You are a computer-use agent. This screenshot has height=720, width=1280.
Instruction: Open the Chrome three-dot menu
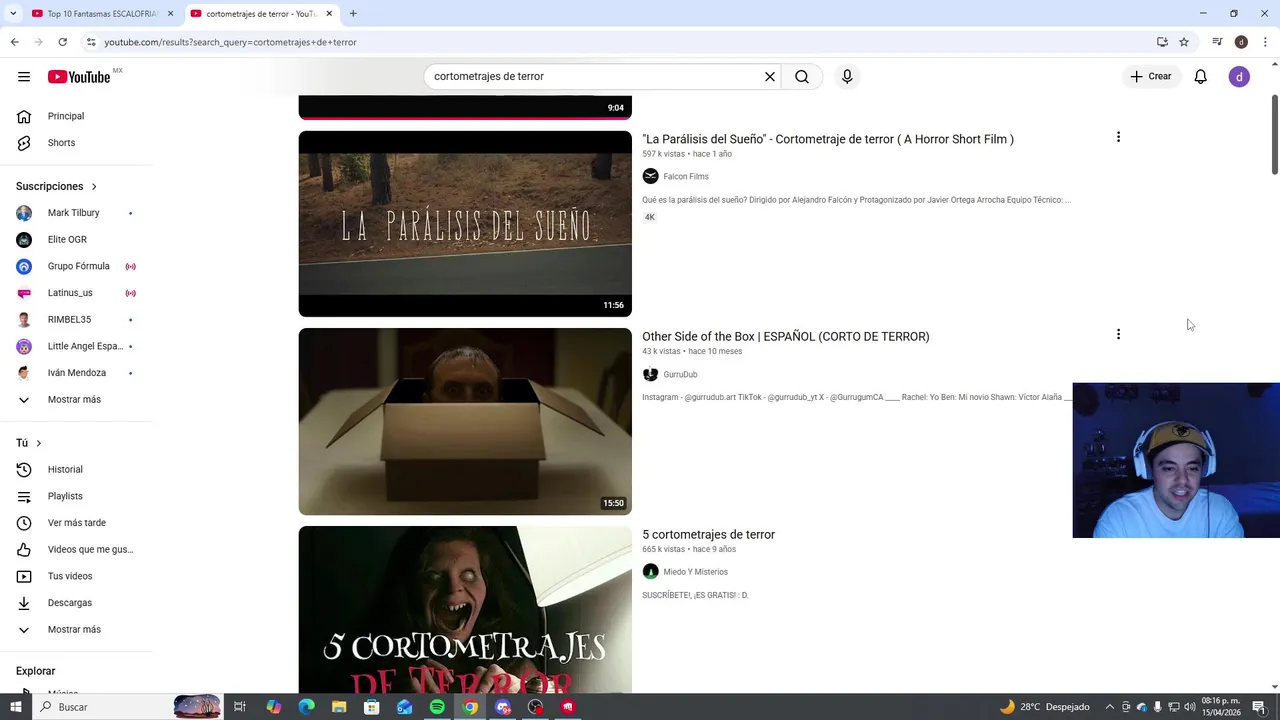click(1266, 42)
